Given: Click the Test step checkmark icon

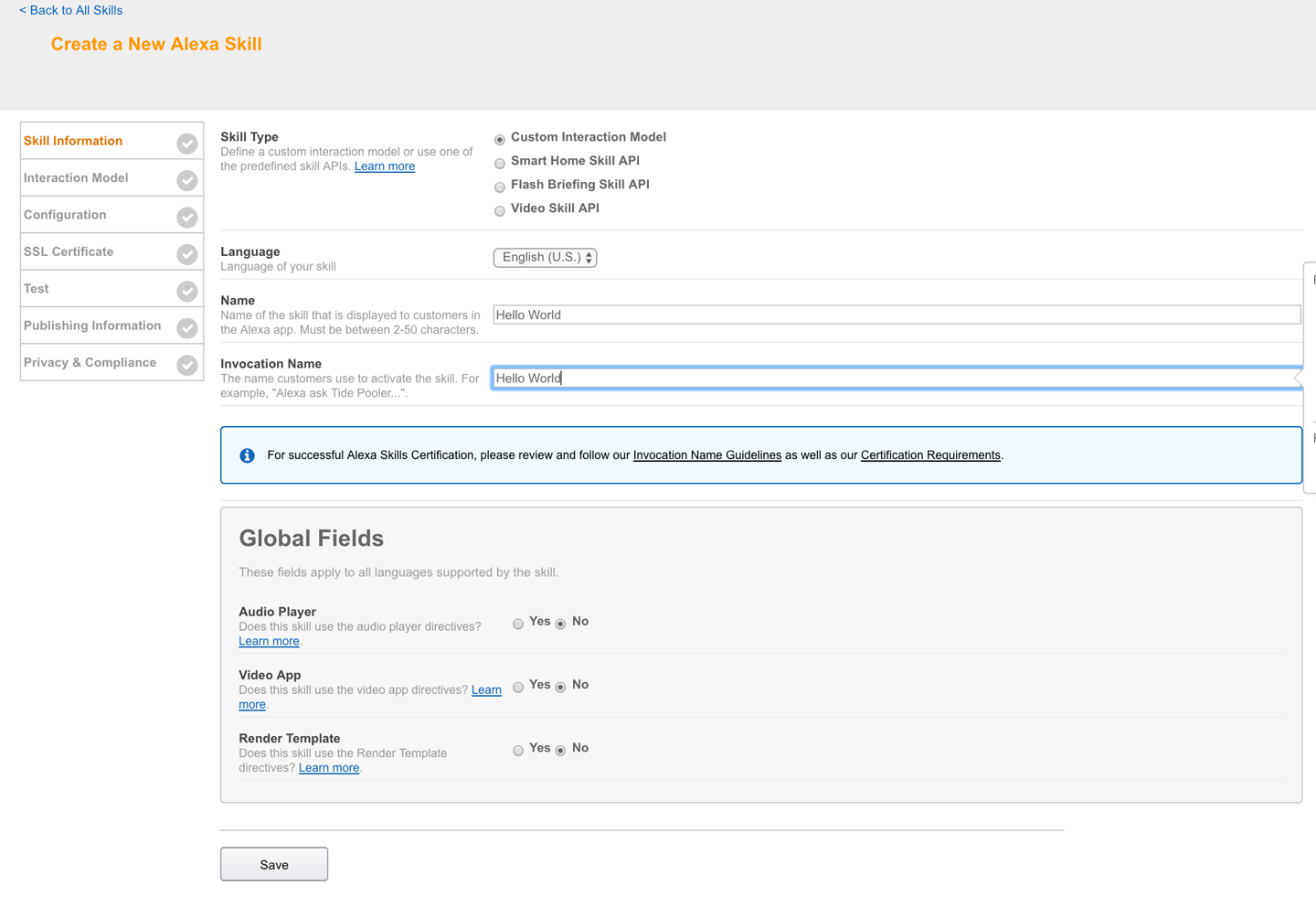Looking at the screenshot, I should pos(187,291).
